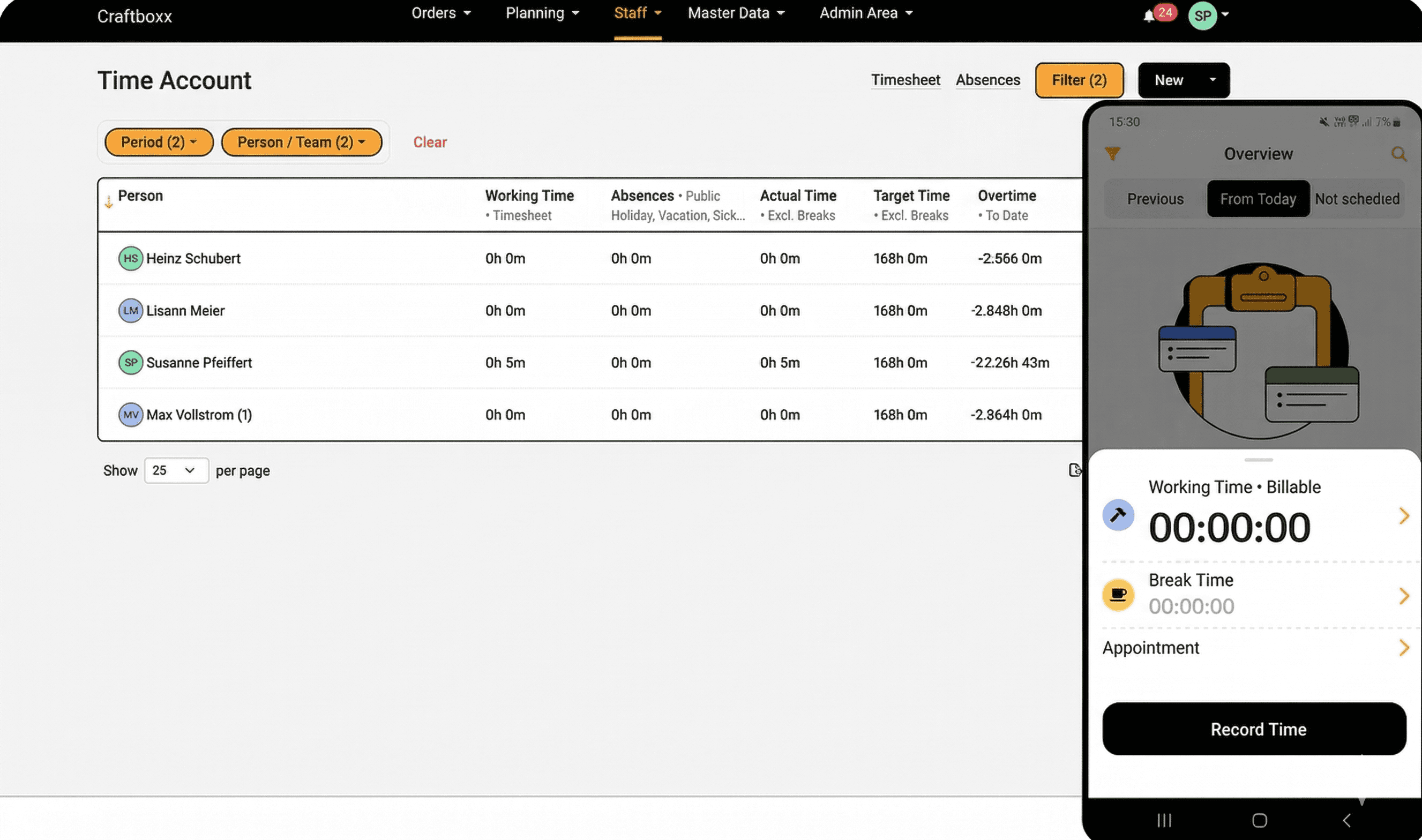Click the search magnifier in Overview
Viewport: 1422px width, 840px height.
point(1399,154)
